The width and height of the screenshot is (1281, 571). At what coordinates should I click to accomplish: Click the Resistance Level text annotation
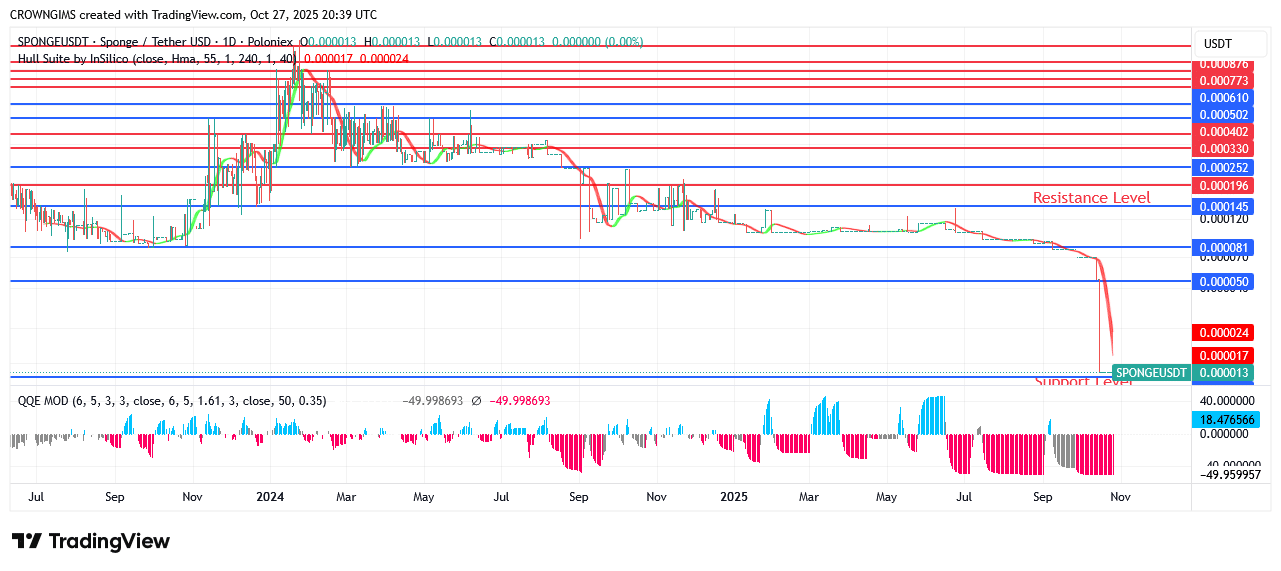point(1091,198)
